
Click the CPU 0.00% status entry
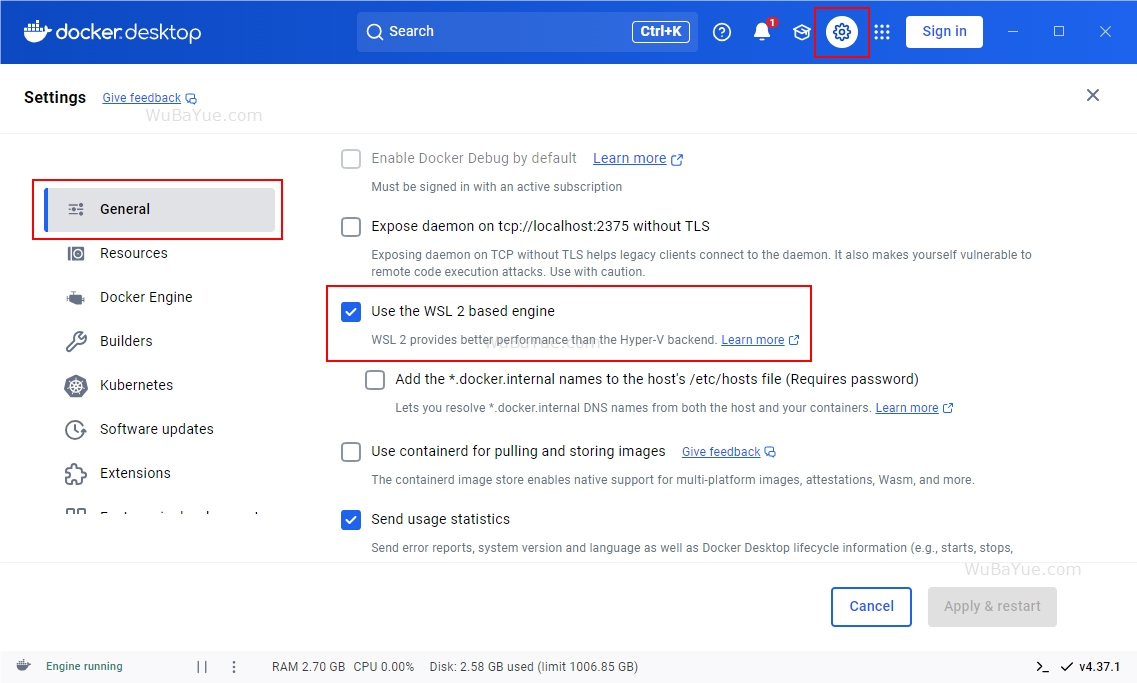pyautogui.click(x=384, y=667)
